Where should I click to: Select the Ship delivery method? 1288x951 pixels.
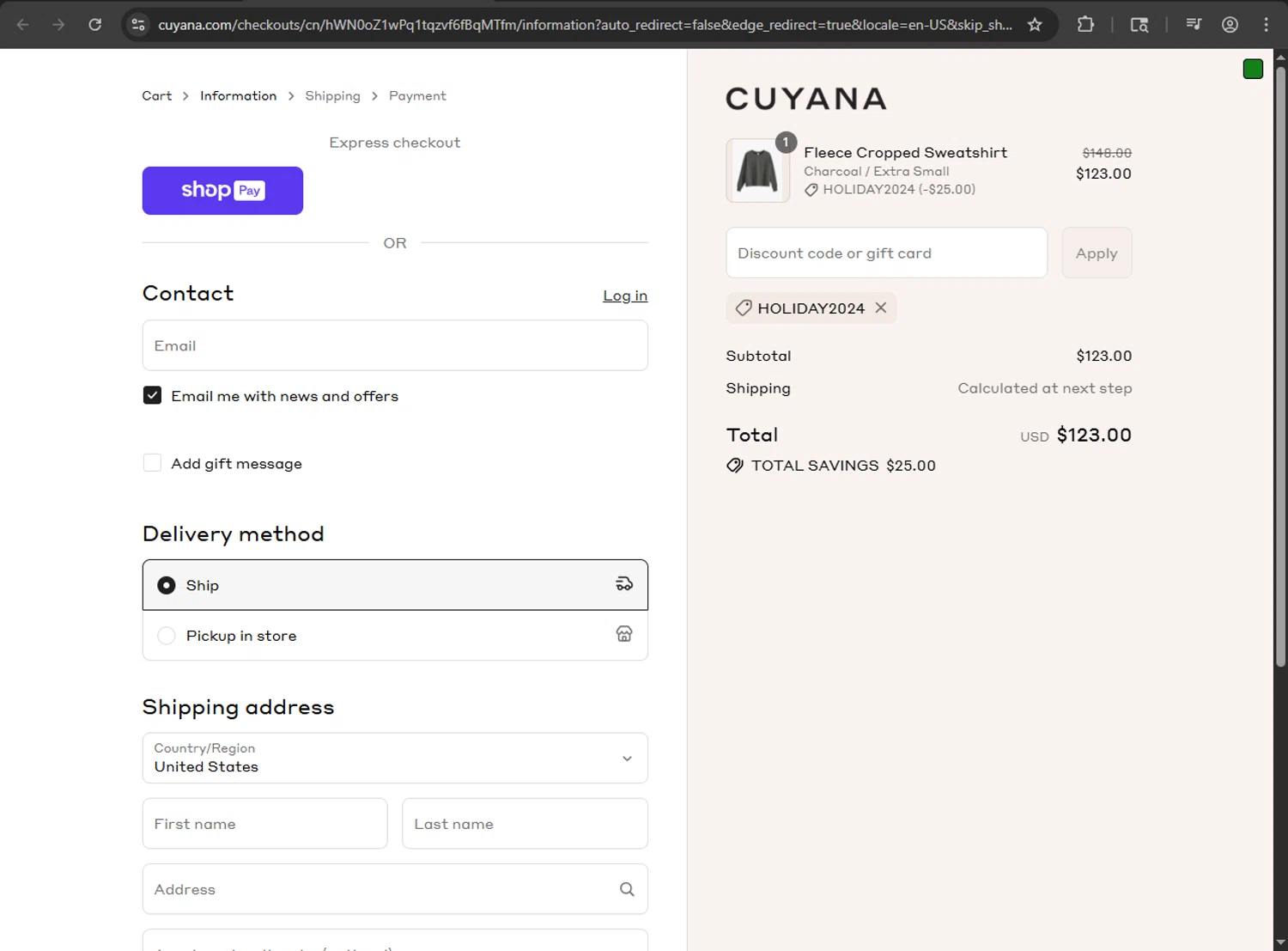tap(395, 585)
